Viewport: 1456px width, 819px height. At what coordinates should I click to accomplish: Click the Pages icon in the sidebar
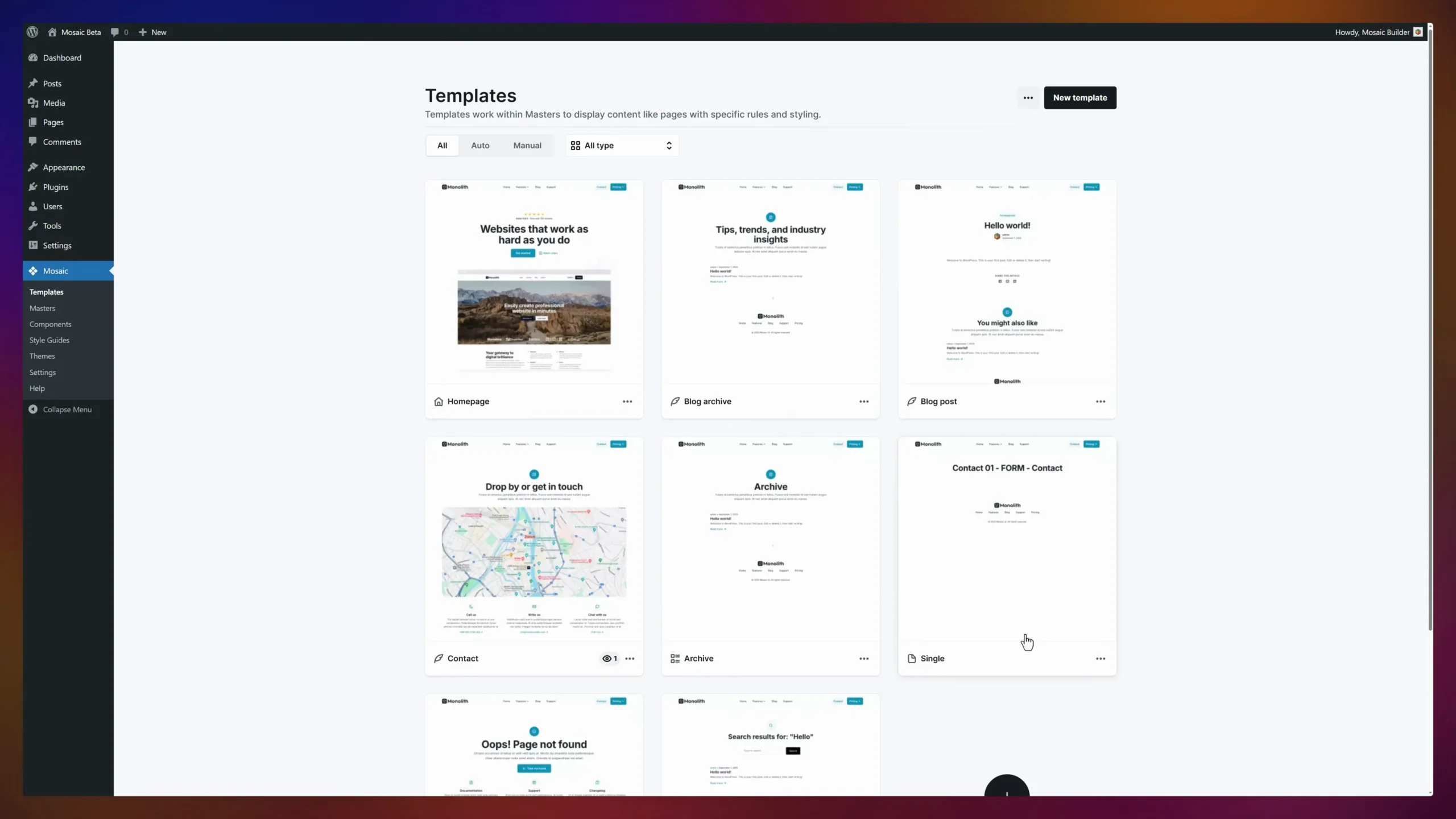[x=33, y=122]
